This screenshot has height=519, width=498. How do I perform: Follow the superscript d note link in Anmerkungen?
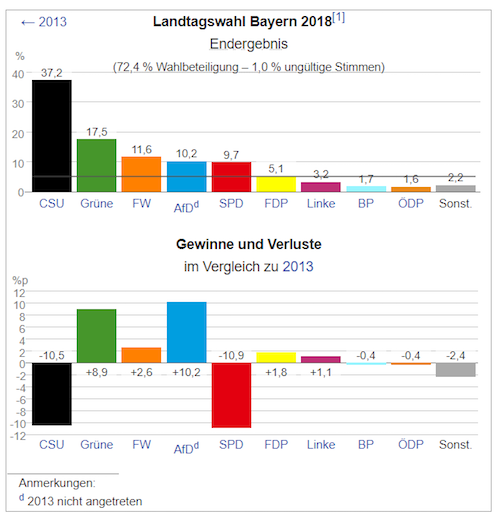click(x=22, y=498)
